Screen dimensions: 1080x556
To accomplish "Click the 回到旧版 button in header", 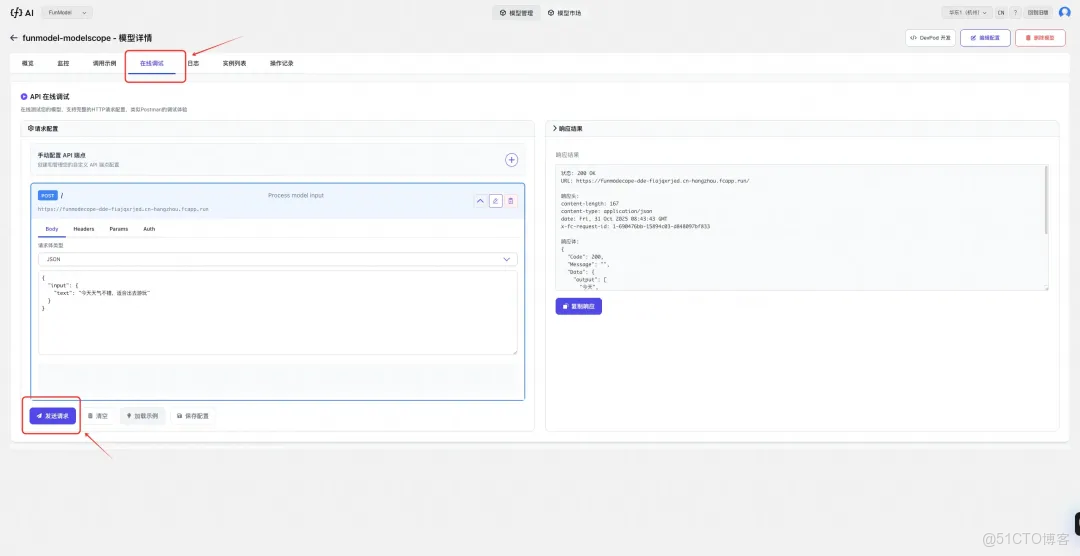I will (x=1039, y=12).
